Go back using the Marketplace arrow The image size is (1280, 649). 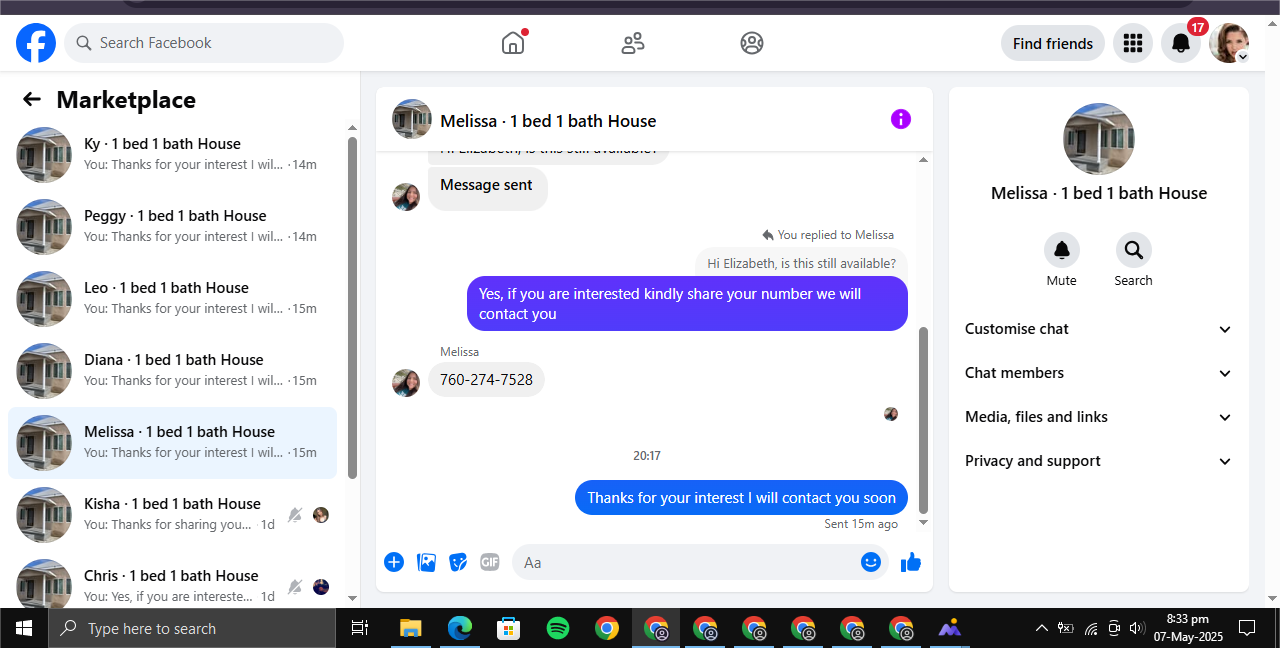32,99
